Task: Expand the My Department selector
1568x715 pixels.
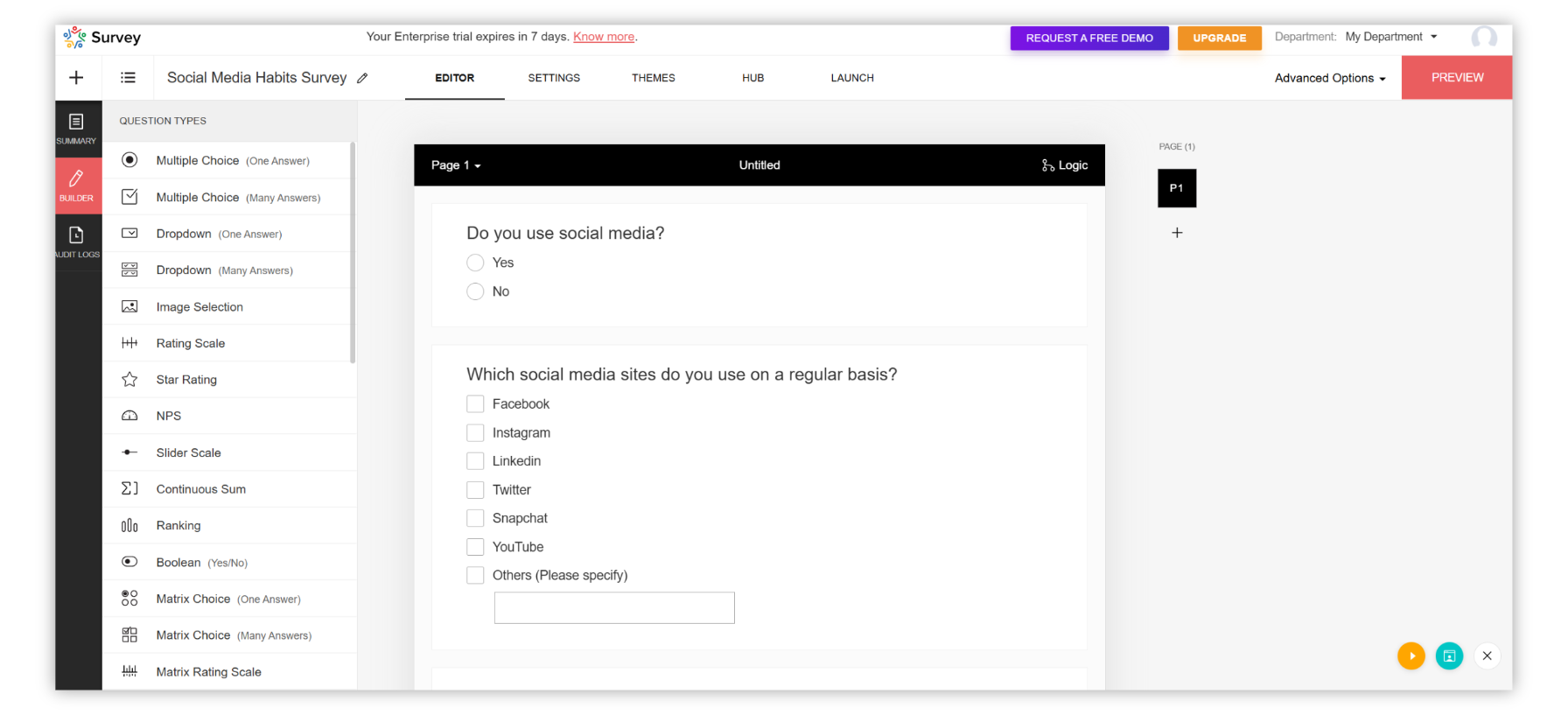Action: (1390, 37)
